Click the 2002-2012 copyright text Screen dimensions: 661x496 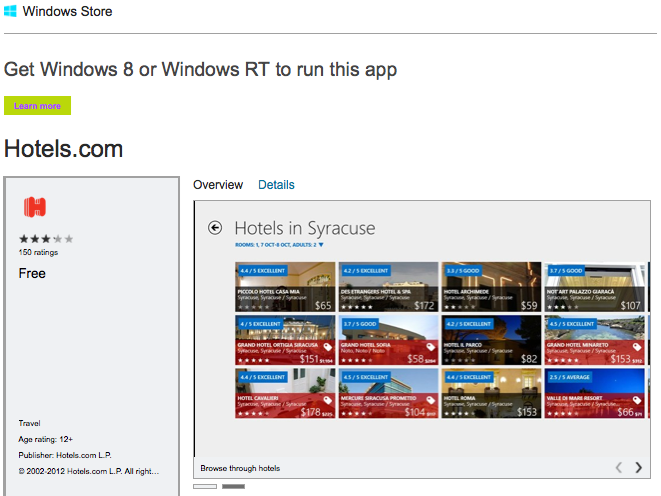point(89,471)
